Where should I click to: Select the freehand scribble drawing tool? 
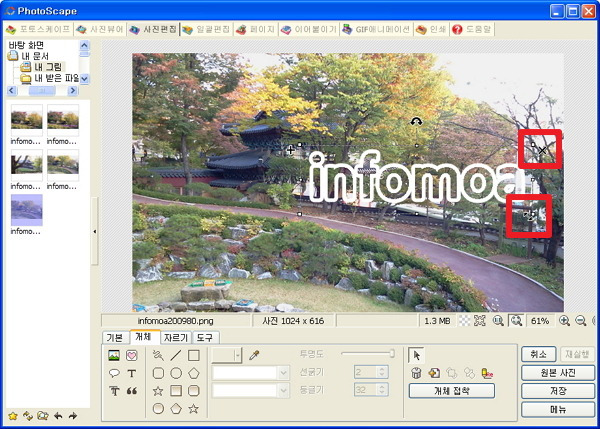tap(158, 355)
